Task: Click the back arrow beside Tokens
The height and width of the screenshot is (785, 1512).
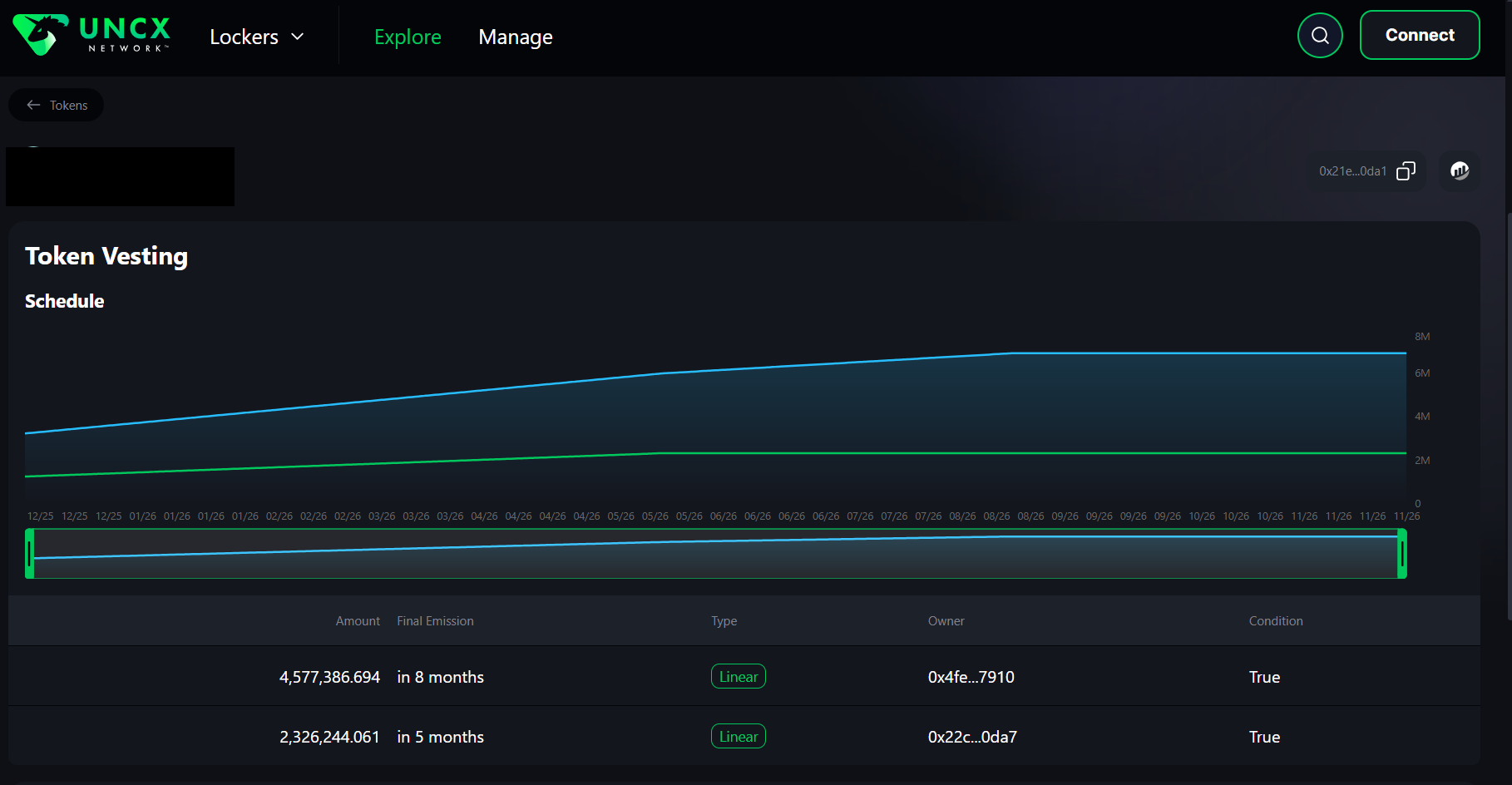Action: coord(34,106)
